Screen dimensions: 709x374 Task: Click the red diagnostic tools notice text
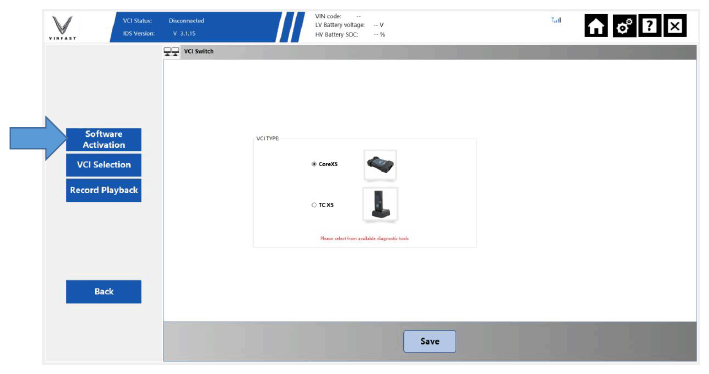click(x=364, y=238)
